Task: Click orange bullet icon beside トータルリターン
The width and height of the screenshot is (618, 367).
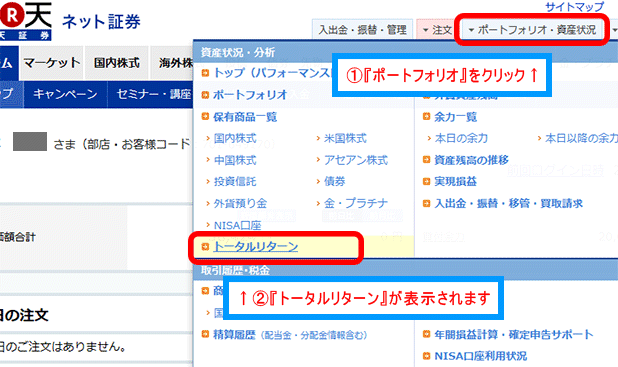Action: point(205,247)
